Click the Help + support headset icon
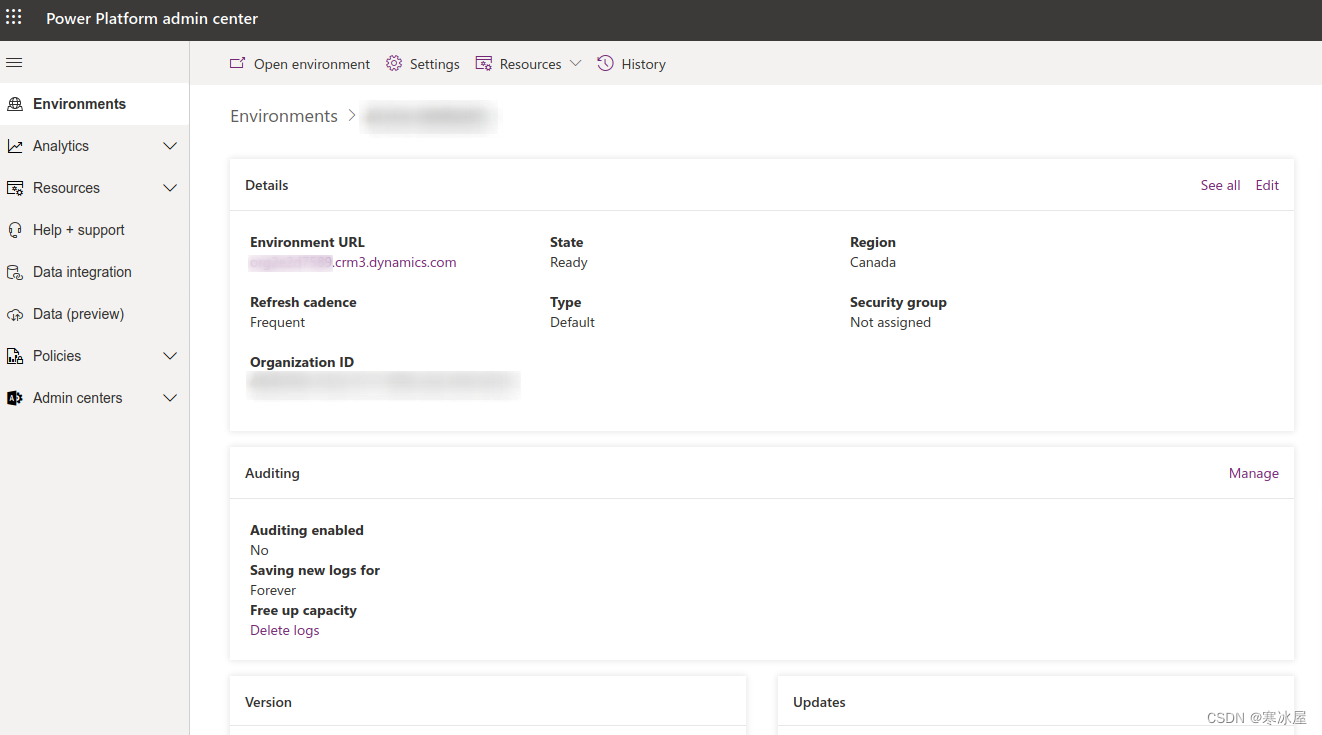The image size is (1322, 735). coord(15,230)
